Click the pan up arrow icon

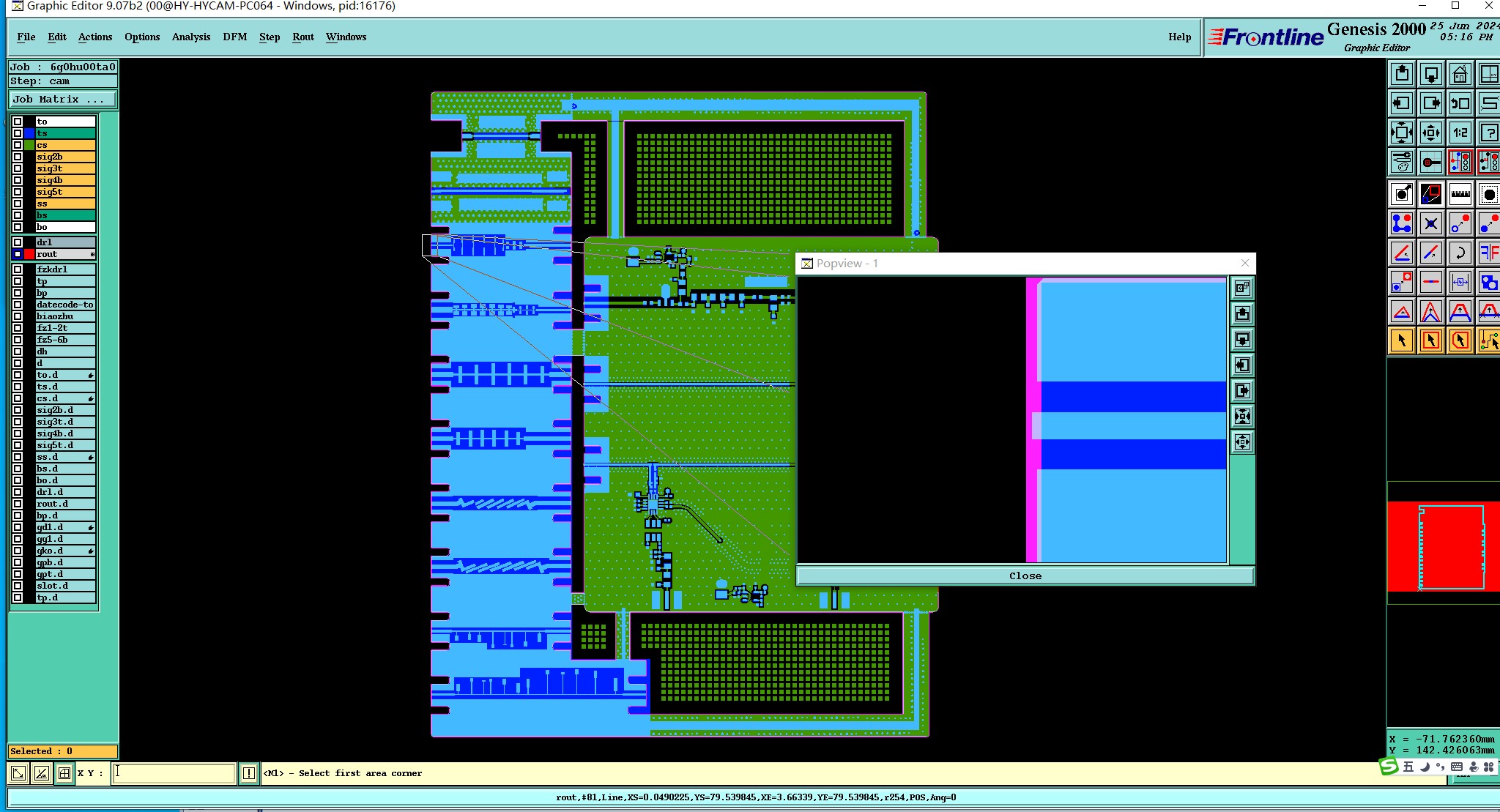click(1402, 74)
